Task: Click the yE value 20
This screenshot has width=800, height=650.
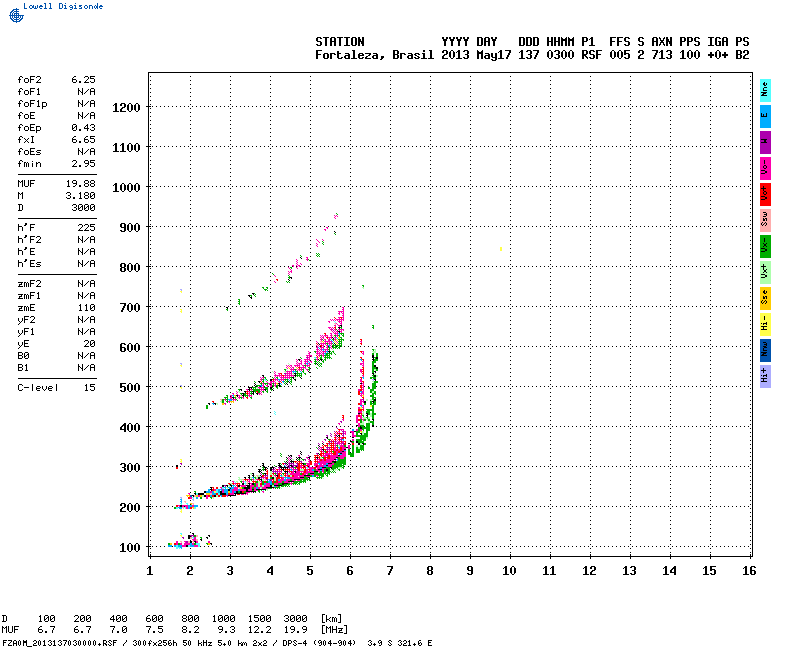Action: coord(89,344)
